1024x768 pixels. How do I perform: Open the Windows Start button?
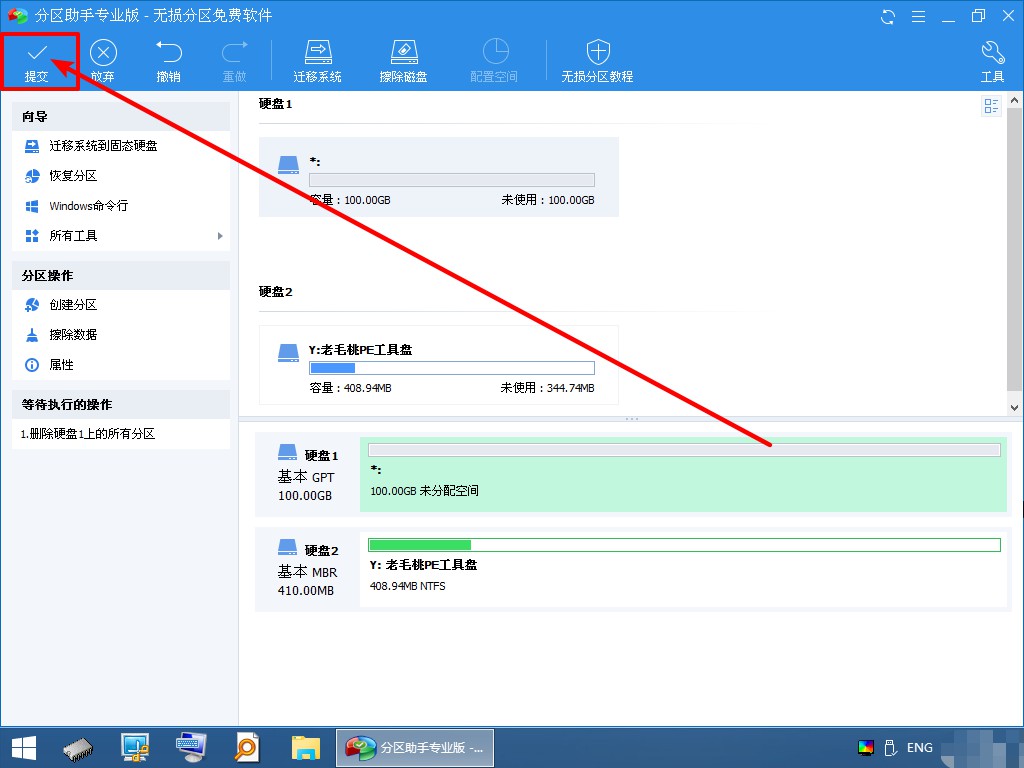point(24,748)
